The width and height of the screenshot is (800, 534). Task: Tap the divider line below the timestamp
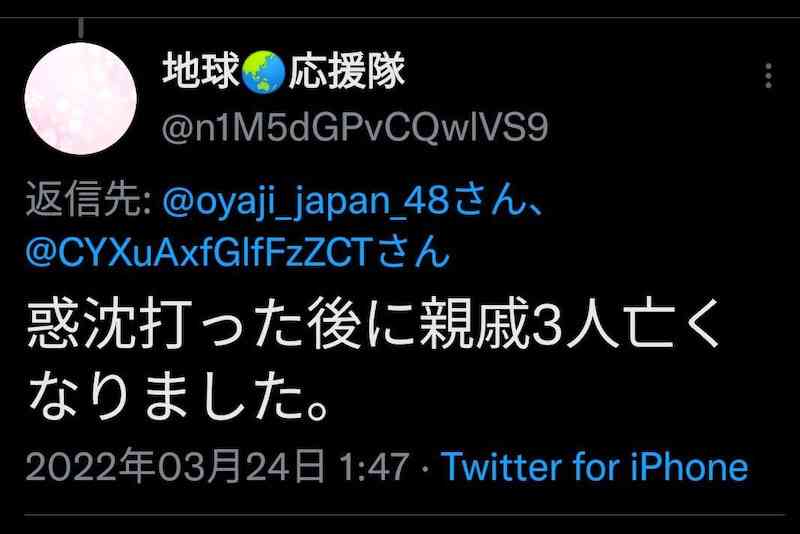click(404, 515)
